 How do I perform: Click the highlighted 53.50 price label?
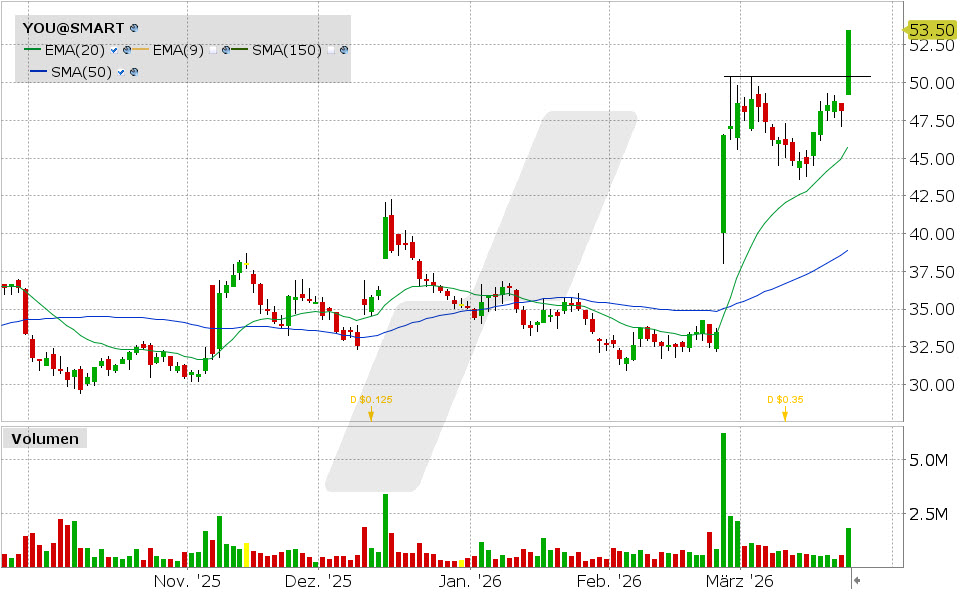click(x=932, y=31)
